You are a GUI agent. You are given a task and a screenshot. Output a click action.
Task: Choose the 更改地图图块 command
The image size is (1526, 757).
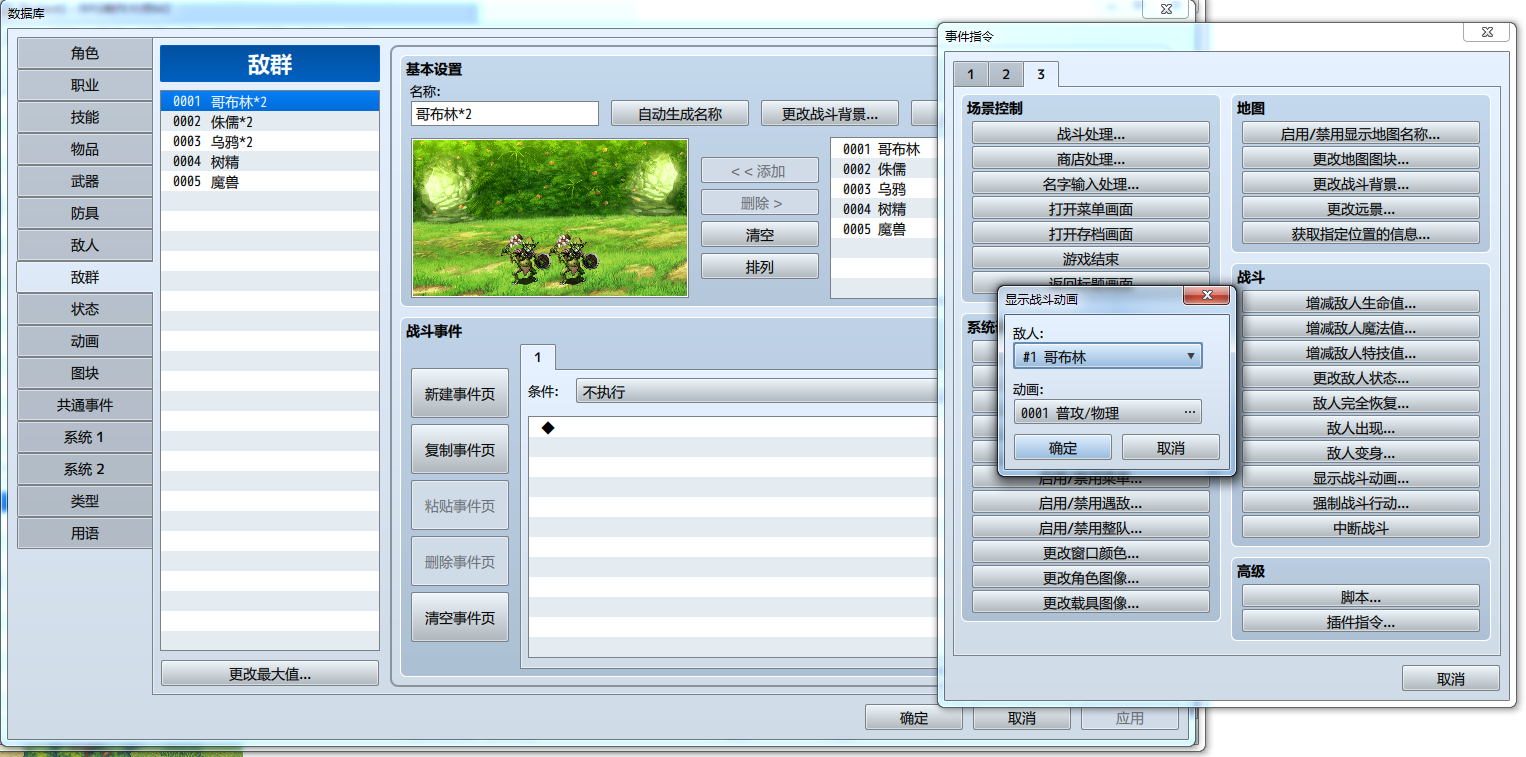[x=1361, y=158]
